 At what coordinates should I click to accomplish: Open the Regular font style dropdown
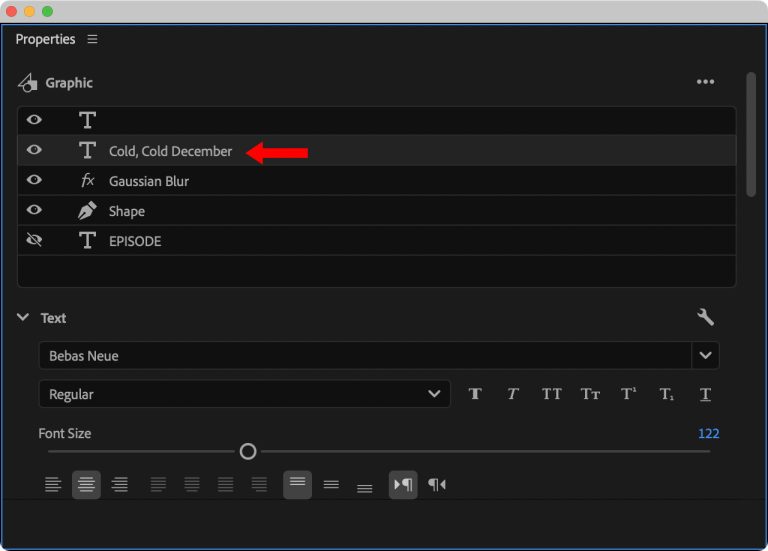click(434, 394)
